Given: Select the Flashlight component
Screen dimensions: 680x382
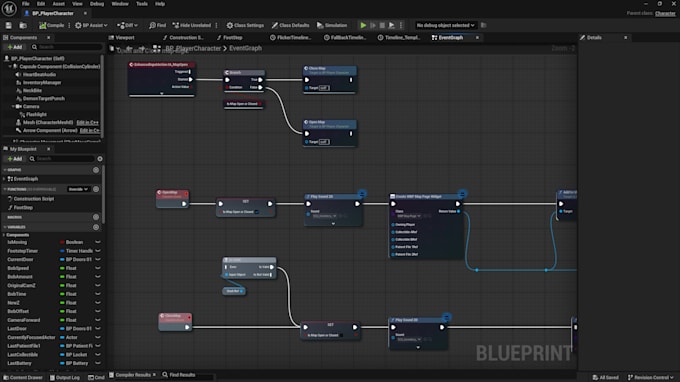Looking at the screenshot, I should pyautogui.click(x=36, y=114).
